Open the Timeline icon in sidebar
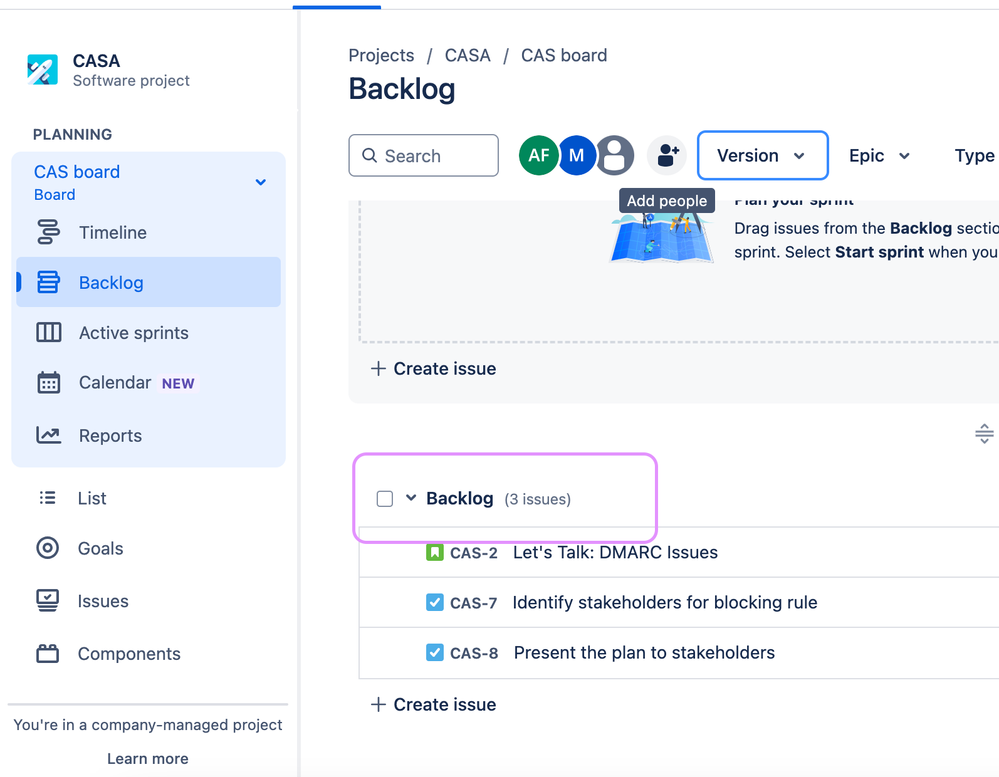Image resolution: width=999 pixels, height=777 pixels. [x=48, y=232]
